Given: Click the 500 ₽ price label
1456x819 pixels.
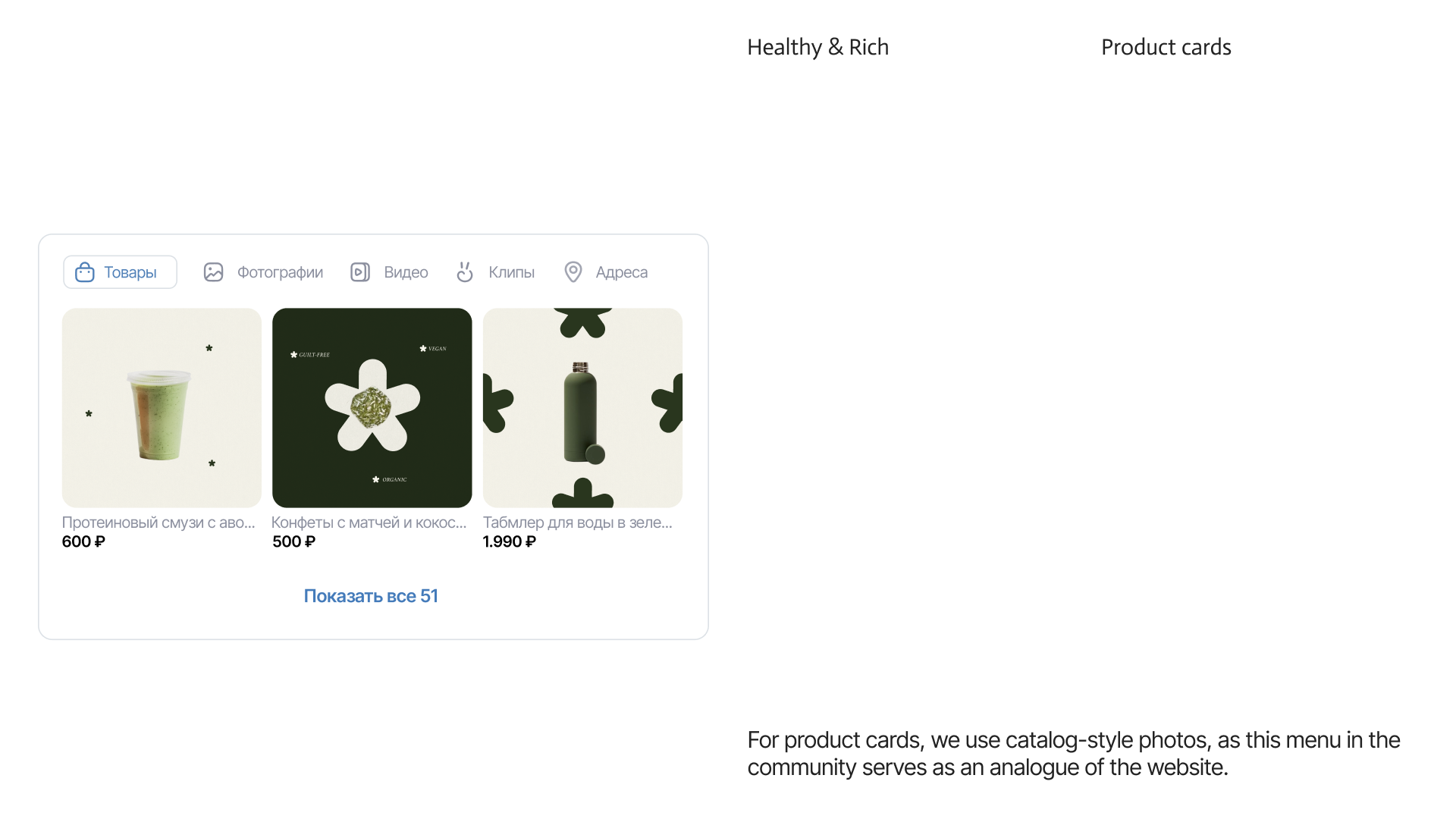Looking at the screenshot, I should [x=293, y=541].
